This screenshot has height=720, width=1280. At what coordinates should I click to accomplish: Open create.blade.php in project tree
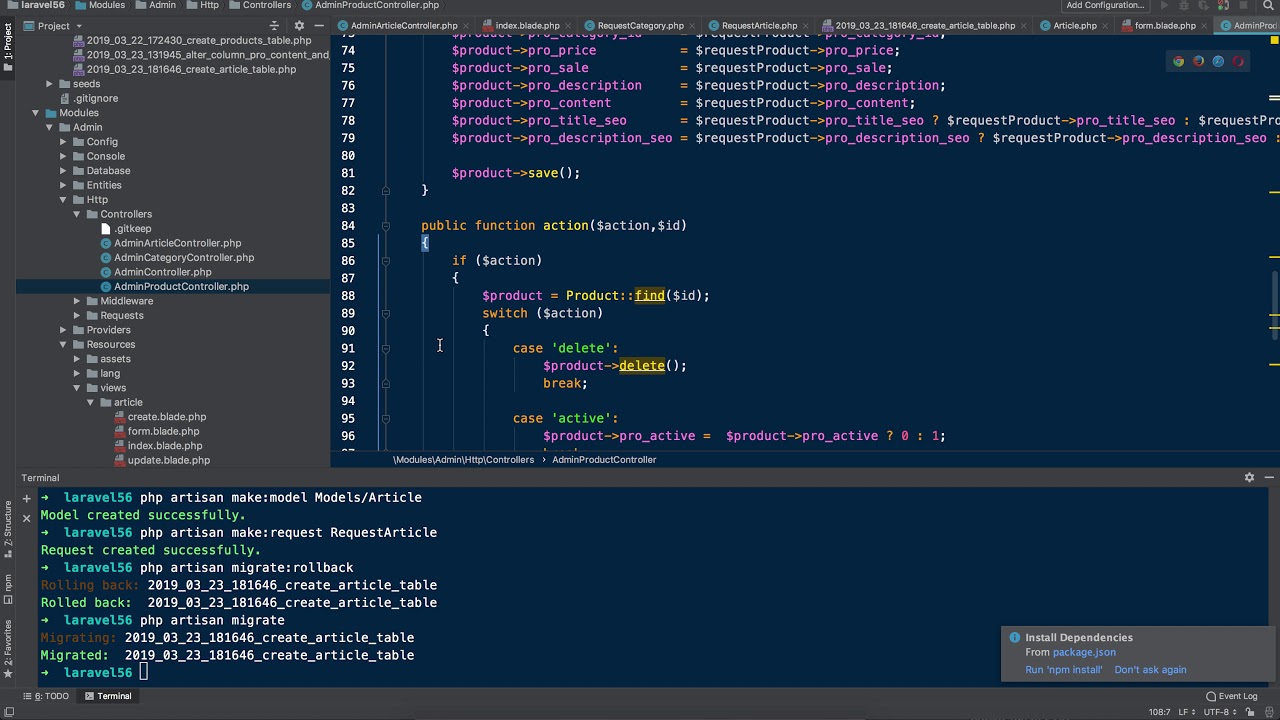[167, 417]
